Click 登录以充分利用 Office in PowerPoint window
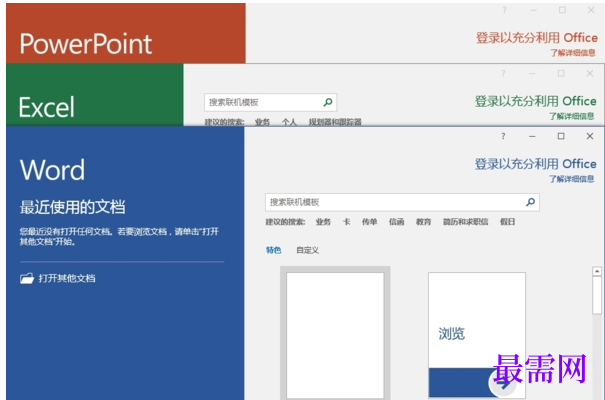 [x=537, y=38]
